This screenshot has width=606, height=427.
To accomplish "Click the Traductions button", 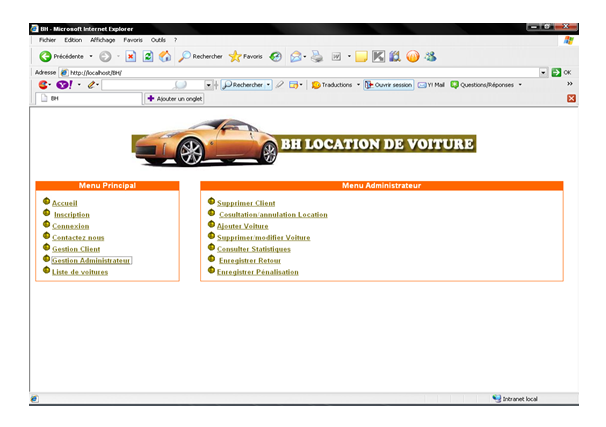I will pyautogui.click(x=332, y=85).
